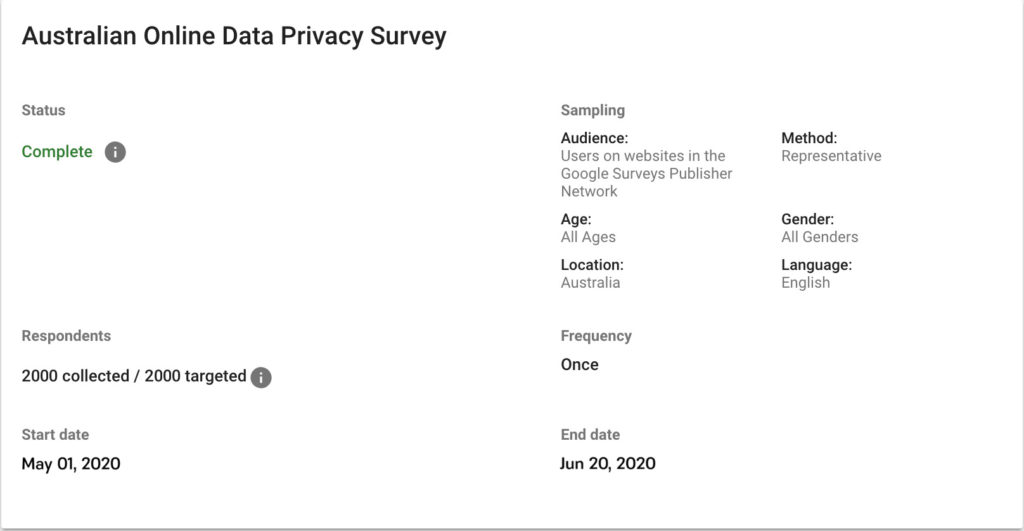Screen dimensions: 1024x531
Task: Click the Audience label
Action: pyautogui.click(x=594, y=138)
